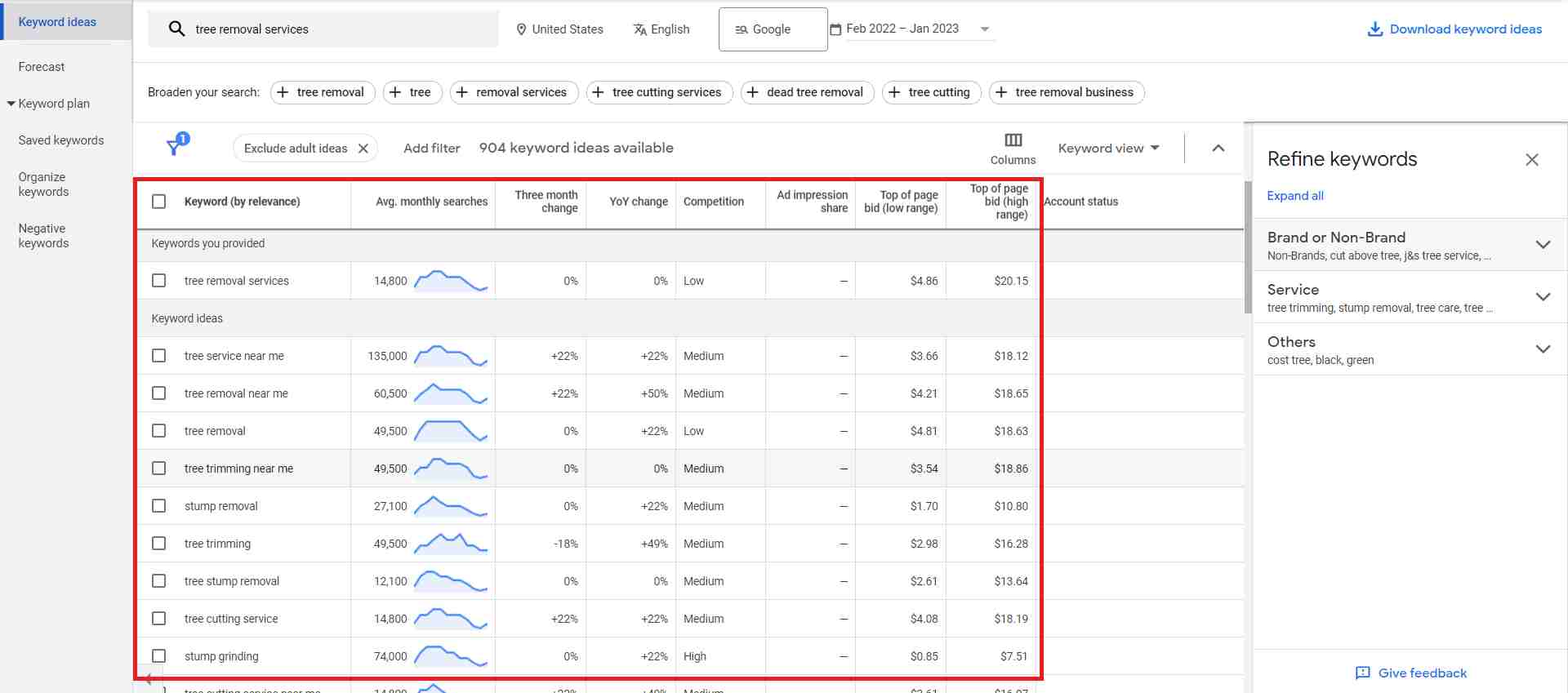Click the search magnifier icon
The image size is (1568, 693).
(176, 29)
